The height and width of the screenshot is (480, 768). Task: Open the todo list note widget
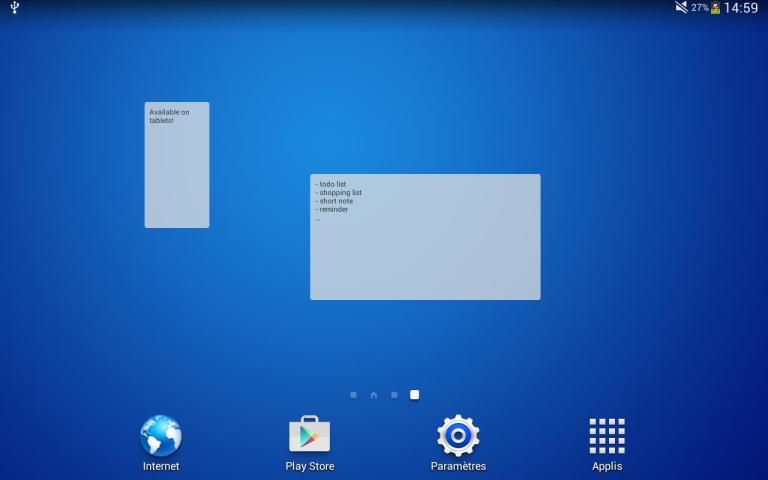click(425, 237)
